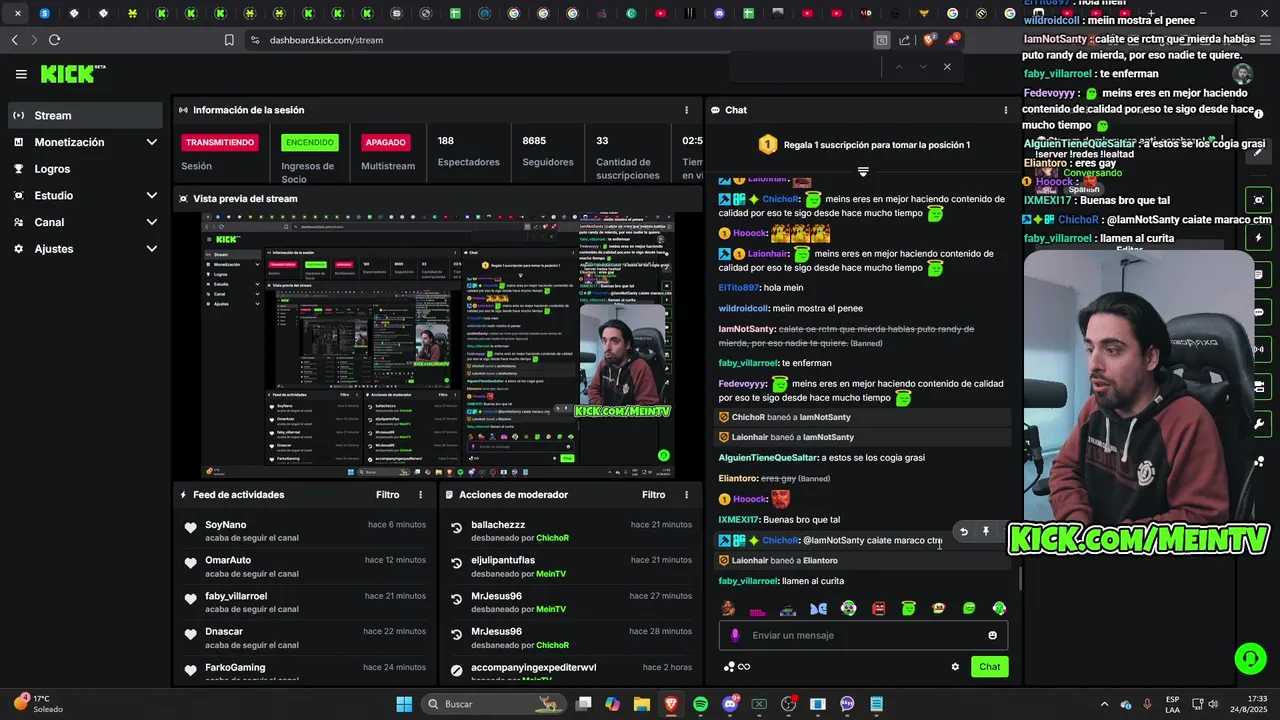Expand the Estudio sidebar section
The height and width of the screenshot is (720, 1280).
pyautogui.click(x=85, y=195)
